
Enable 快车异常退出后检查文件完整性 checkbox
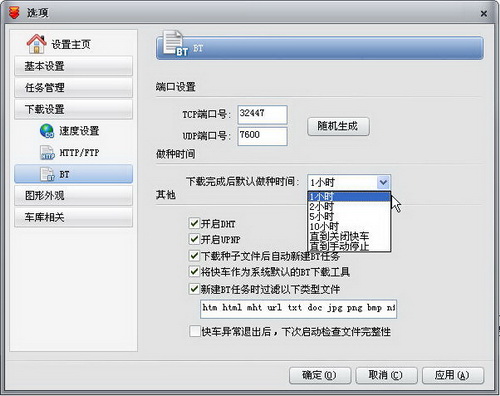pos(194,331)
